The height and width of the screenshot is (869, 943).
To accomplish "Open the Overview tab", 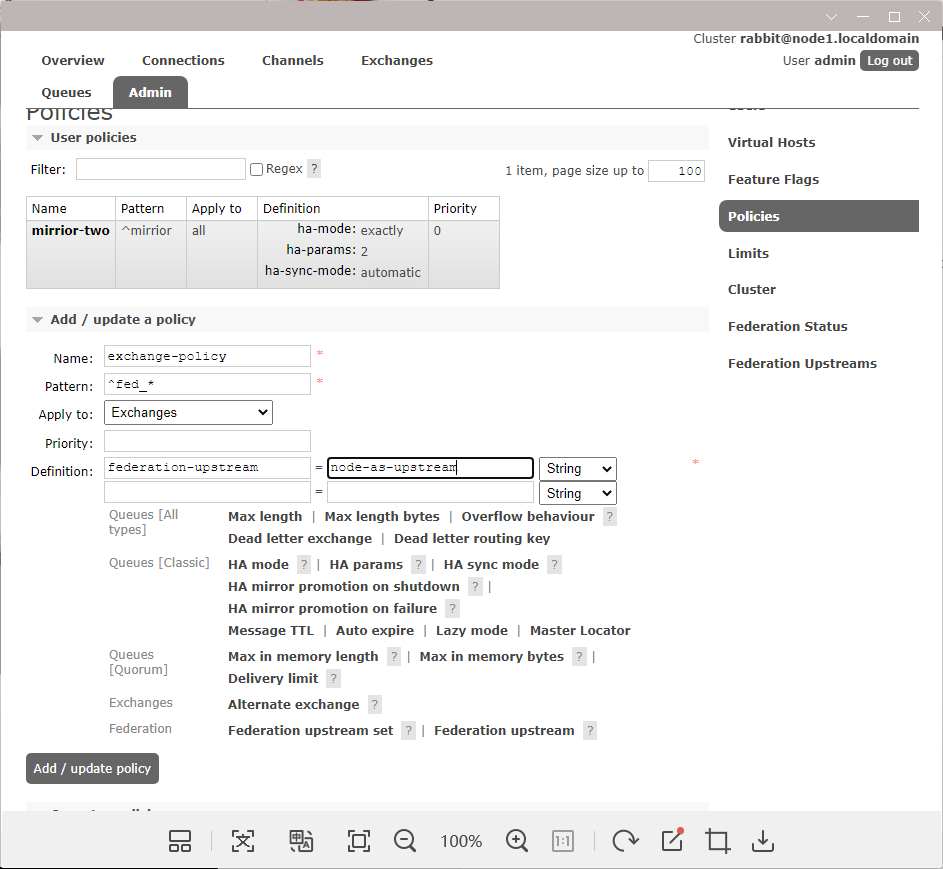I will coord(73,60).
